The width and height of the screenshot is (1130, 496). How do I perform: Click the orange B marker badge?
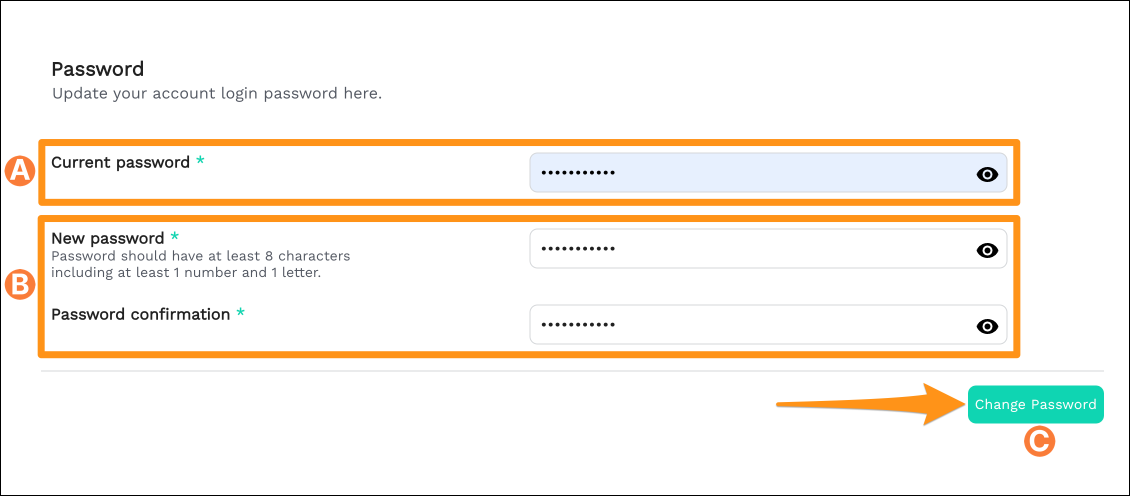pos(20,286)
